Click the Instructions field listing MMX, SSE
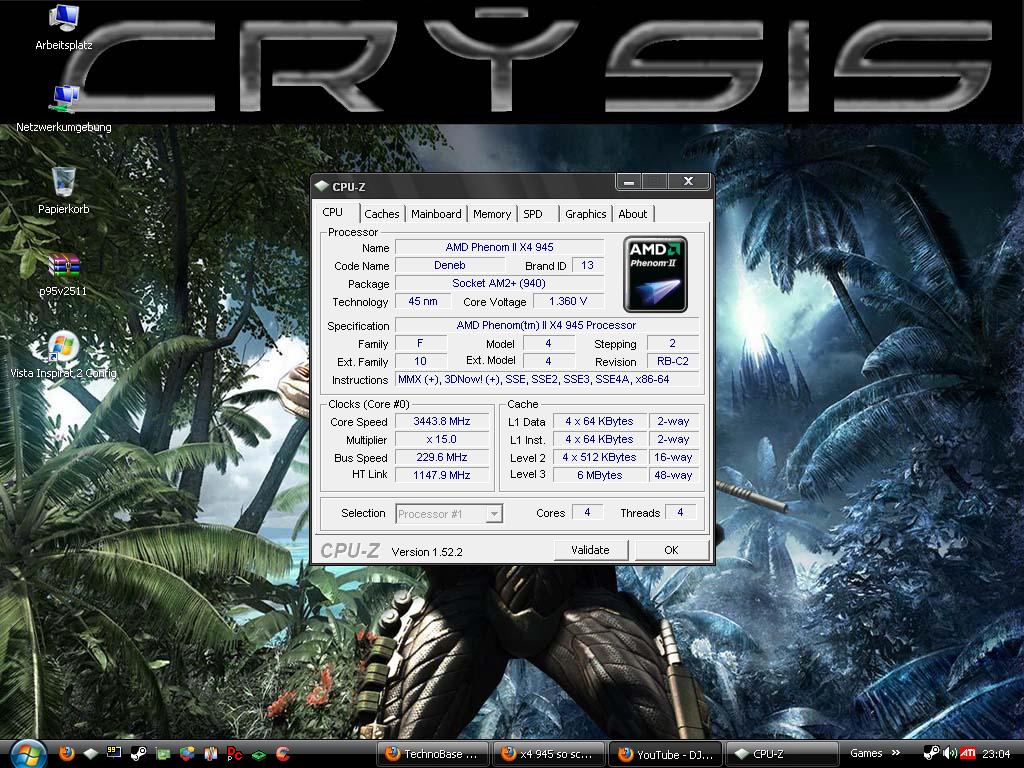The width and height of the screenshot is (1024, 768). (547, 379)
